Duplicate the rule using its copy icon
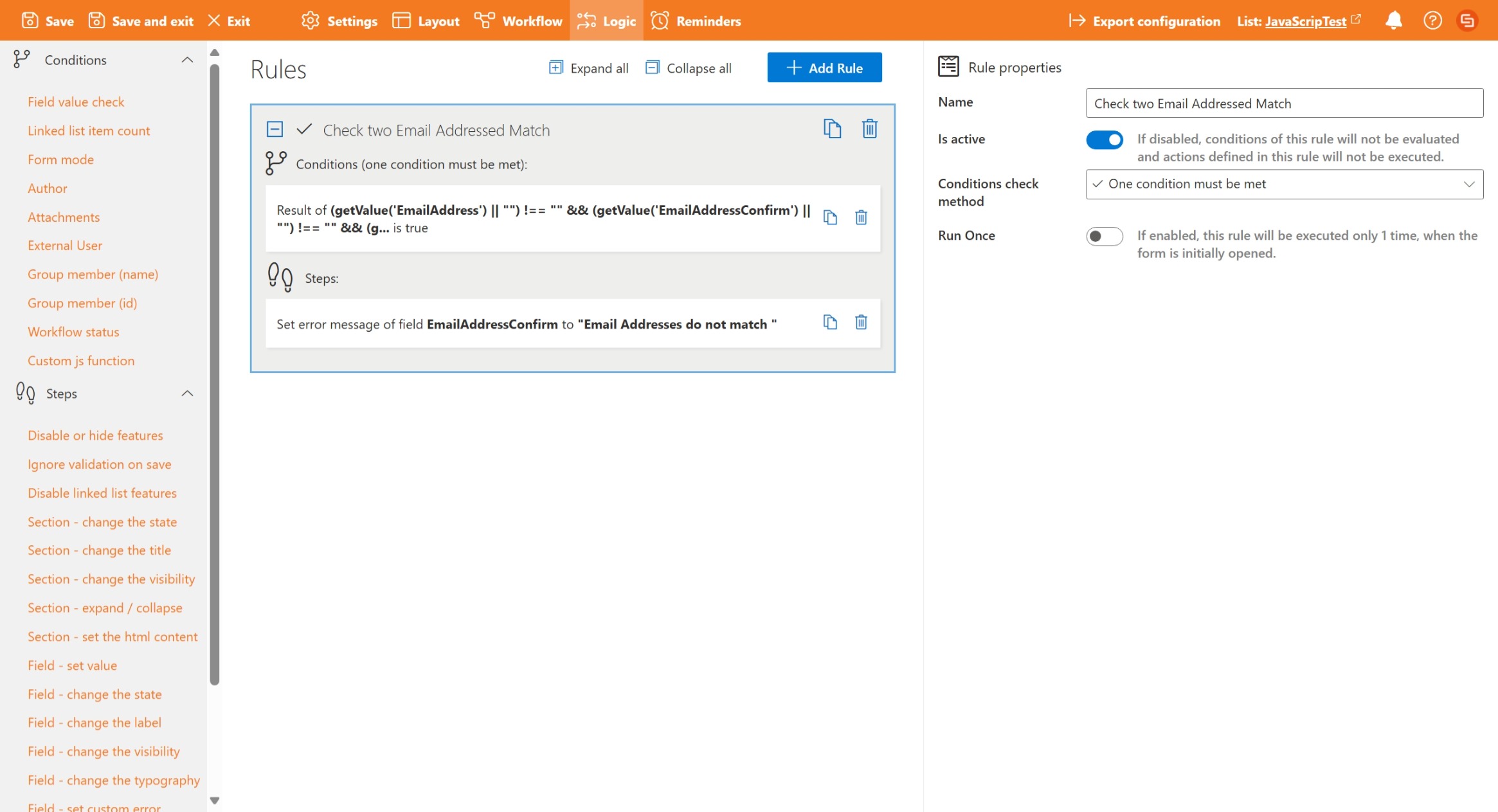 click(x=832, y=129)
